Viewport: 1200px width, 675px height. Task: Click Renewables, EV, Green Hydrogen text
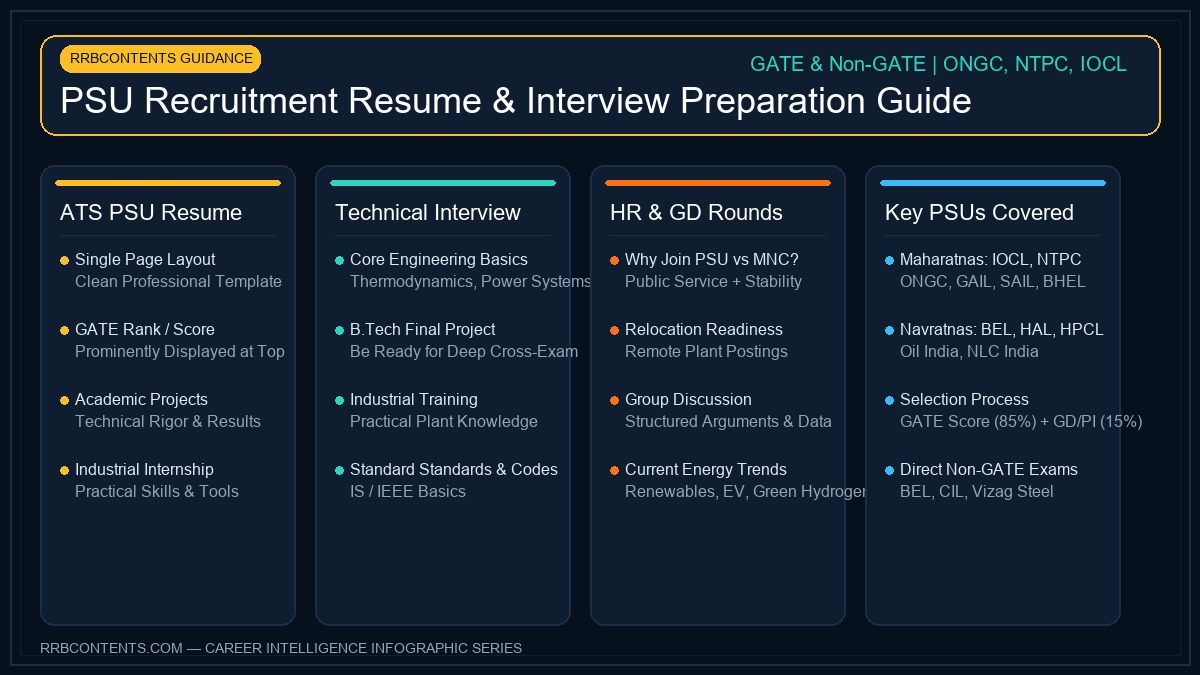tap(746, 492)
